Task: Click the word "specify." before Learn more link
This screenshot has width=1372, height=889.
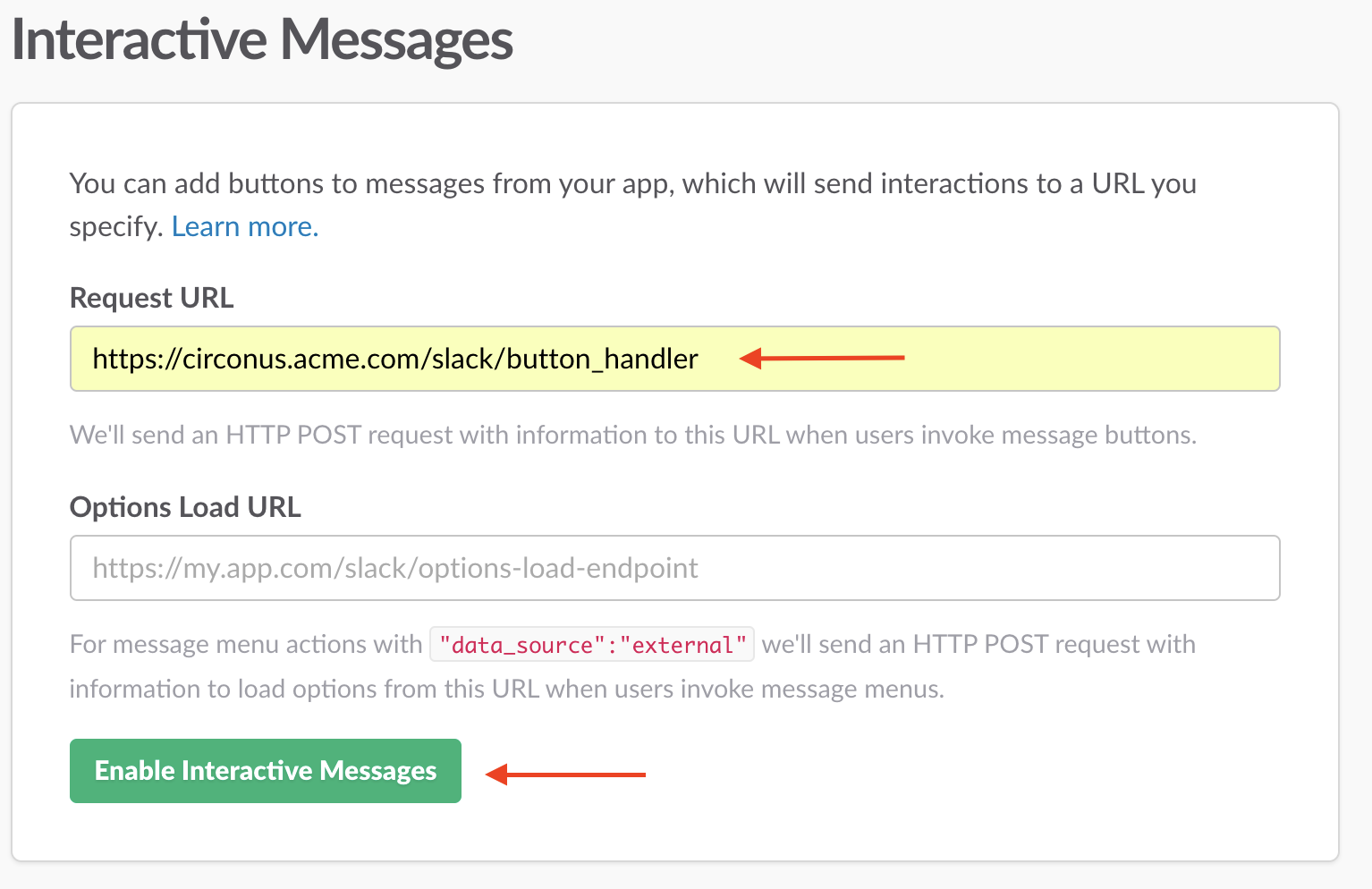Action: (117, 226)
